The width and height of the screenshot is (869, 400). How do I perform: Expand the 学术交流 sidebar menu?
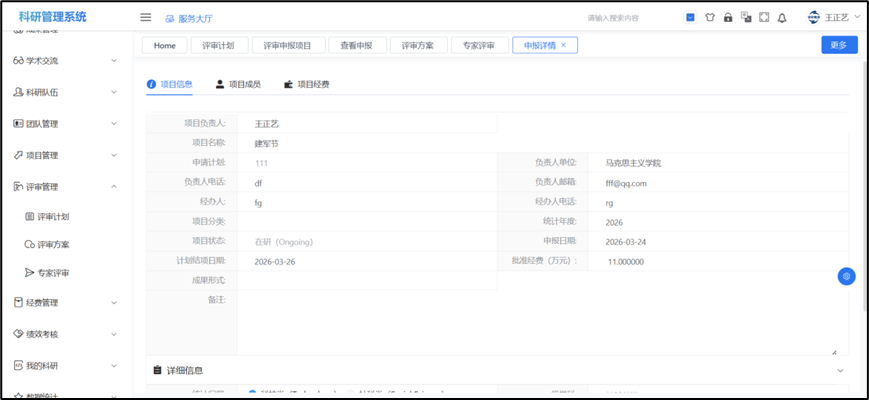tap(114, 61)
